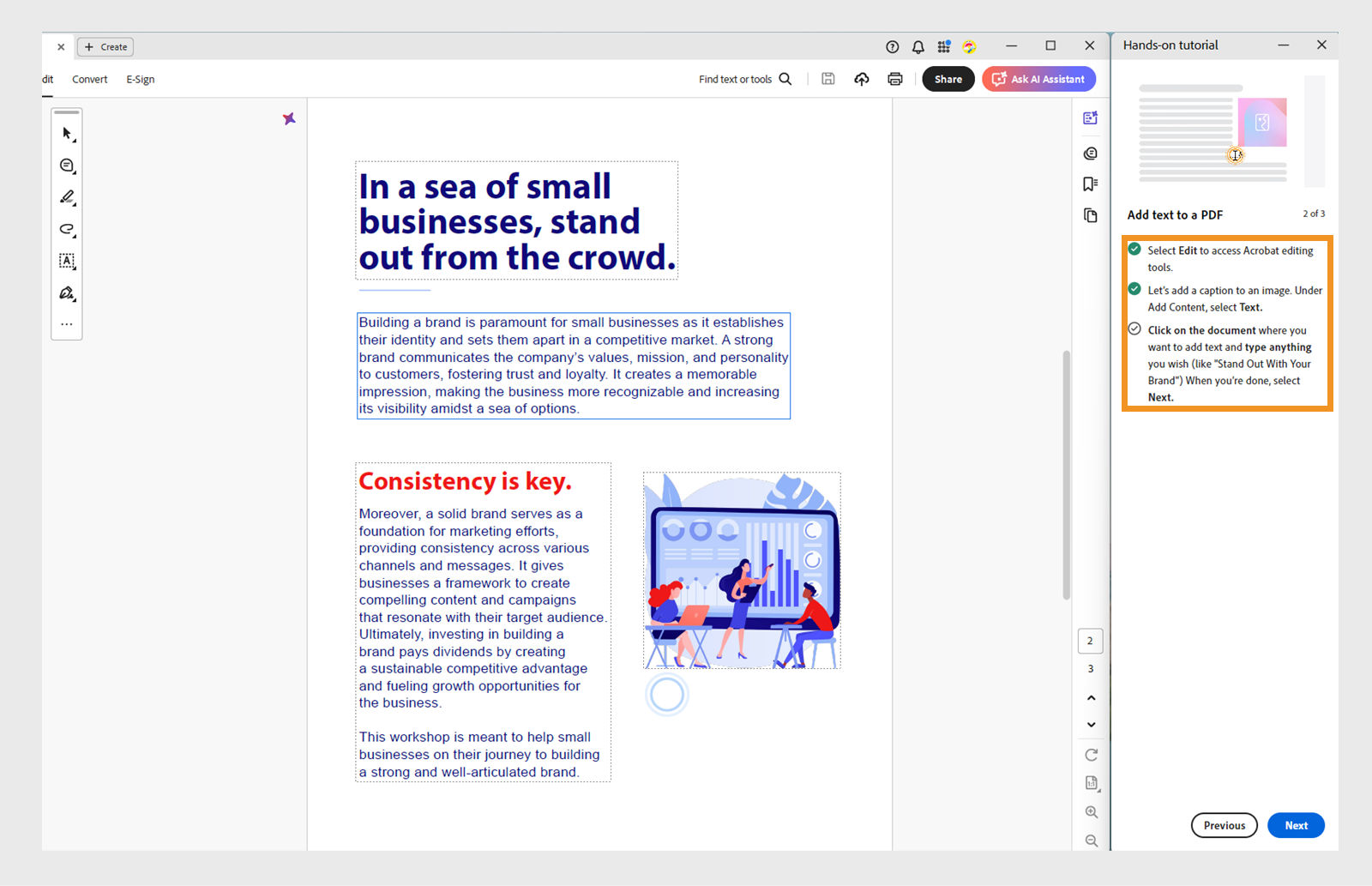Click the 'Moreover, a solid brand' paragraph
Screen dimensions: 1372x886
pos(482,608)
